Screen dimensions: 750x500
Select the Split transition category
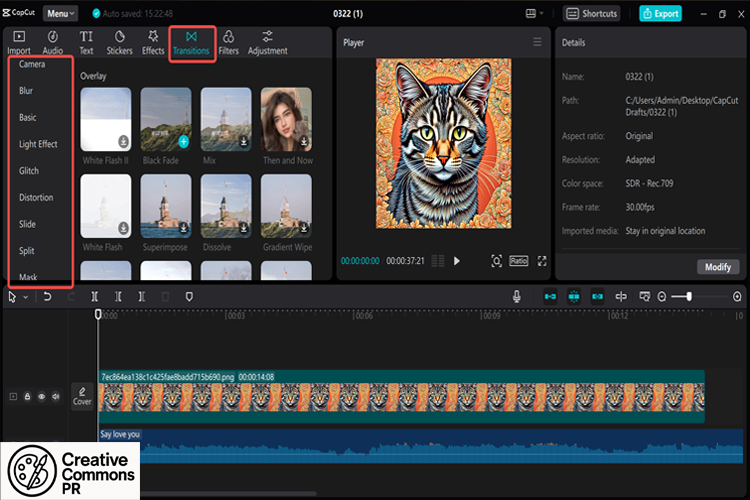[26, 251]
